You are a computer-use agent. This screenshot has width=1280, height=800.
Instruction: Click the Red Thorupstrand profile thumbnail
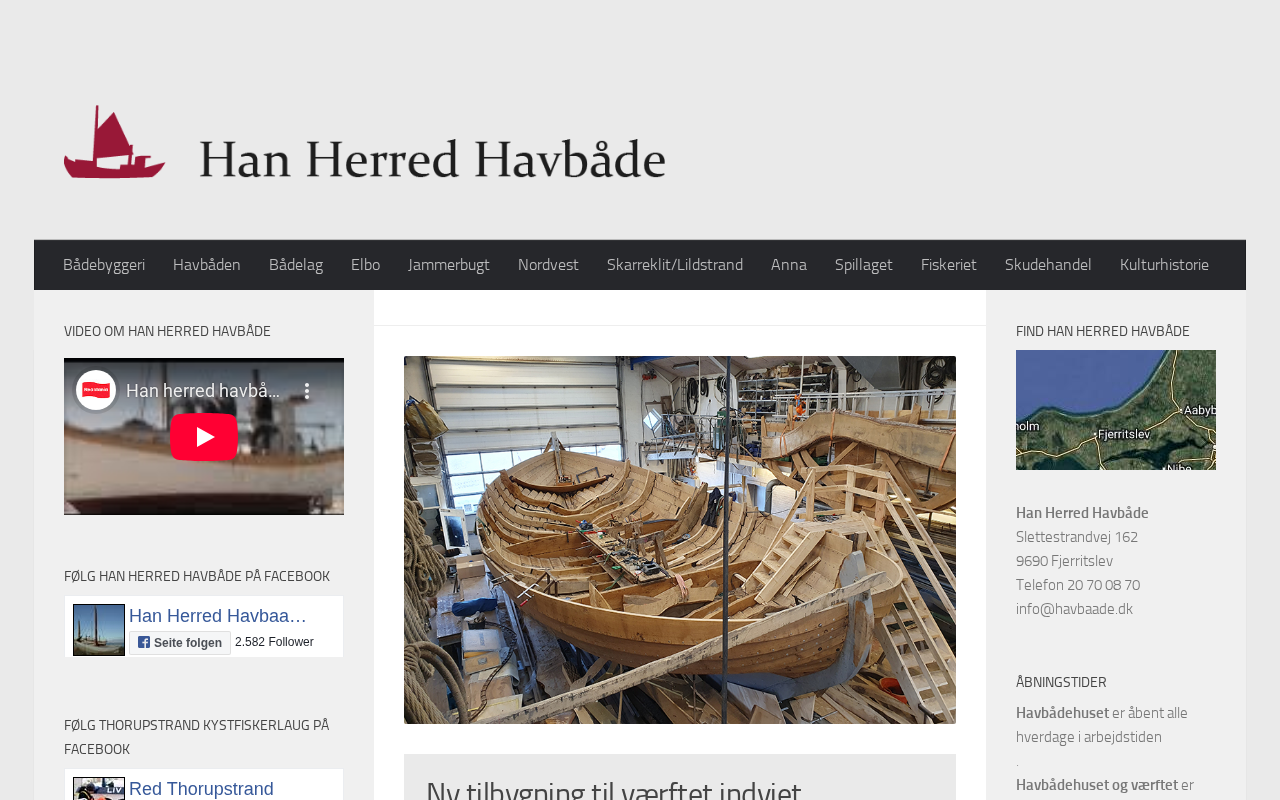tap(99, 789)
